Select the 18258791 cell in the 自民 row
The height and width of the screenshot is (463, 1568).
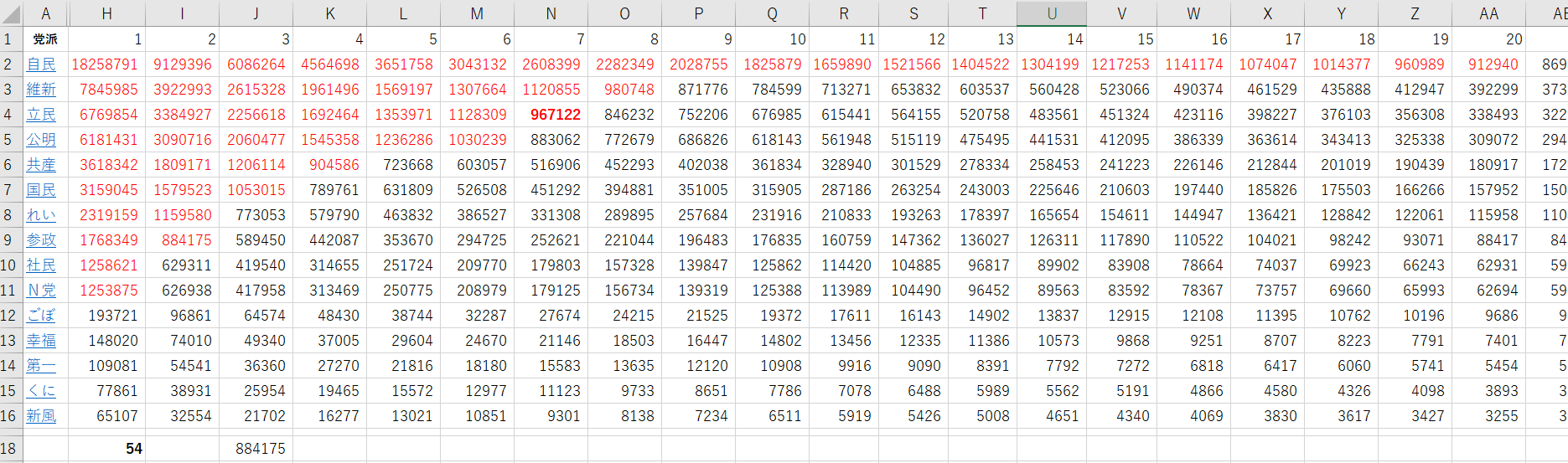(x=106, y=64)
